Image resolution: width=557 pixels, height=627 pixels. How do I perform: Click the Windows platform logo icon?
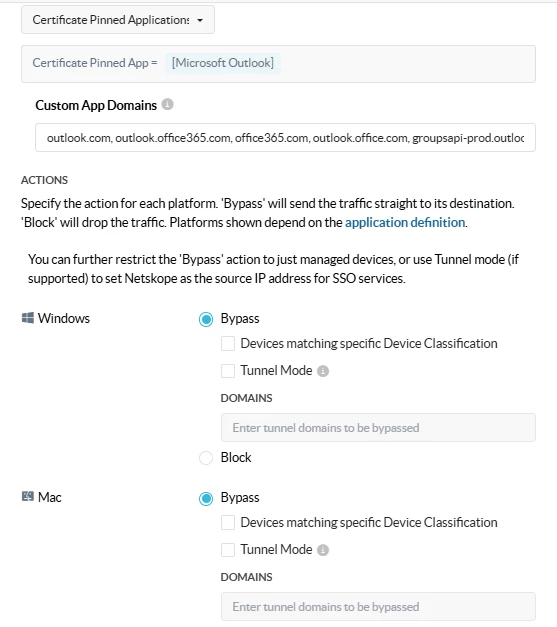point(28,318)
